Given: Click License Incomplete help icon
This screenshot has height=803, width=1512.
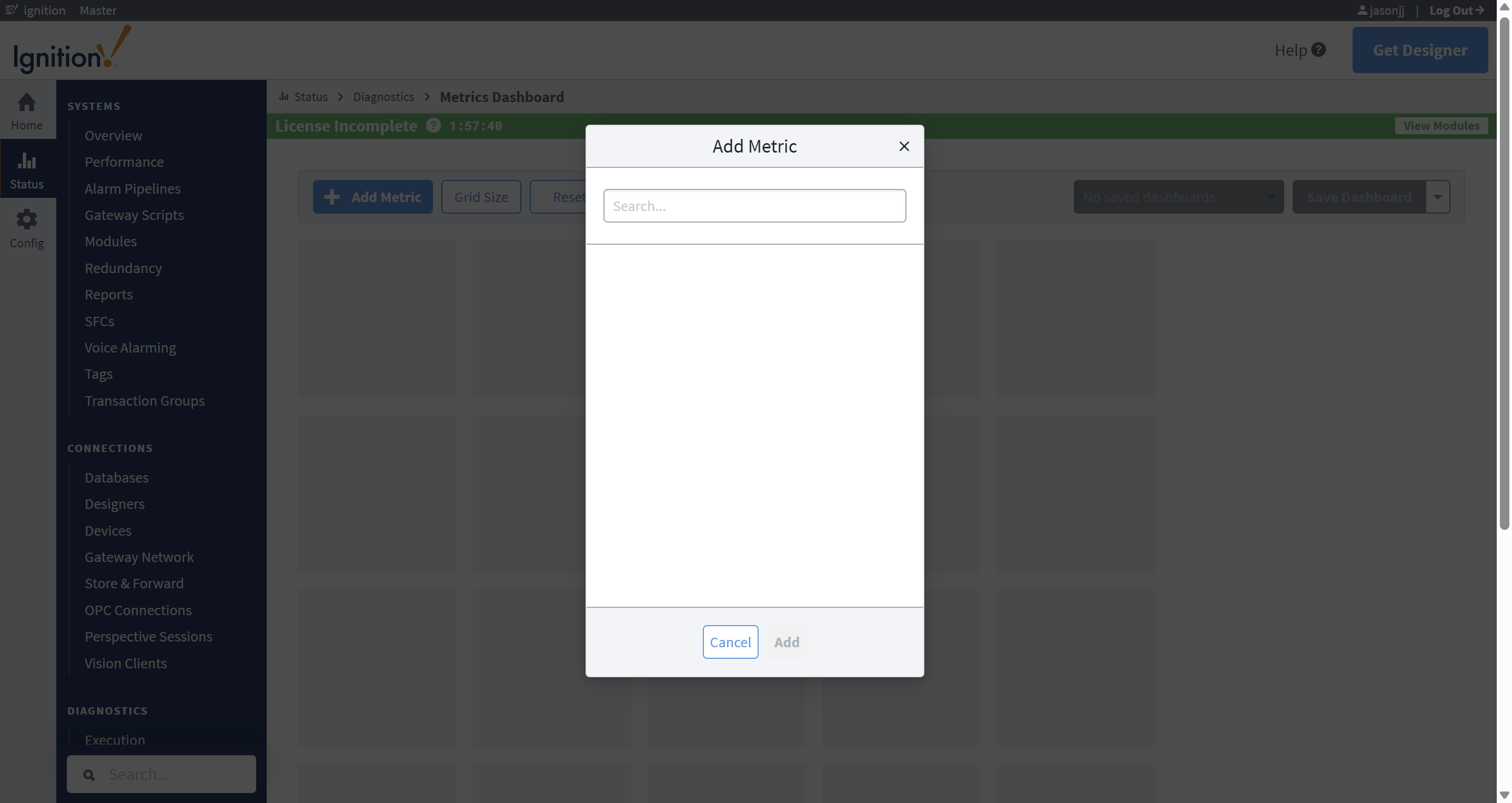Looking at the screenshot, I should (433, 126).
